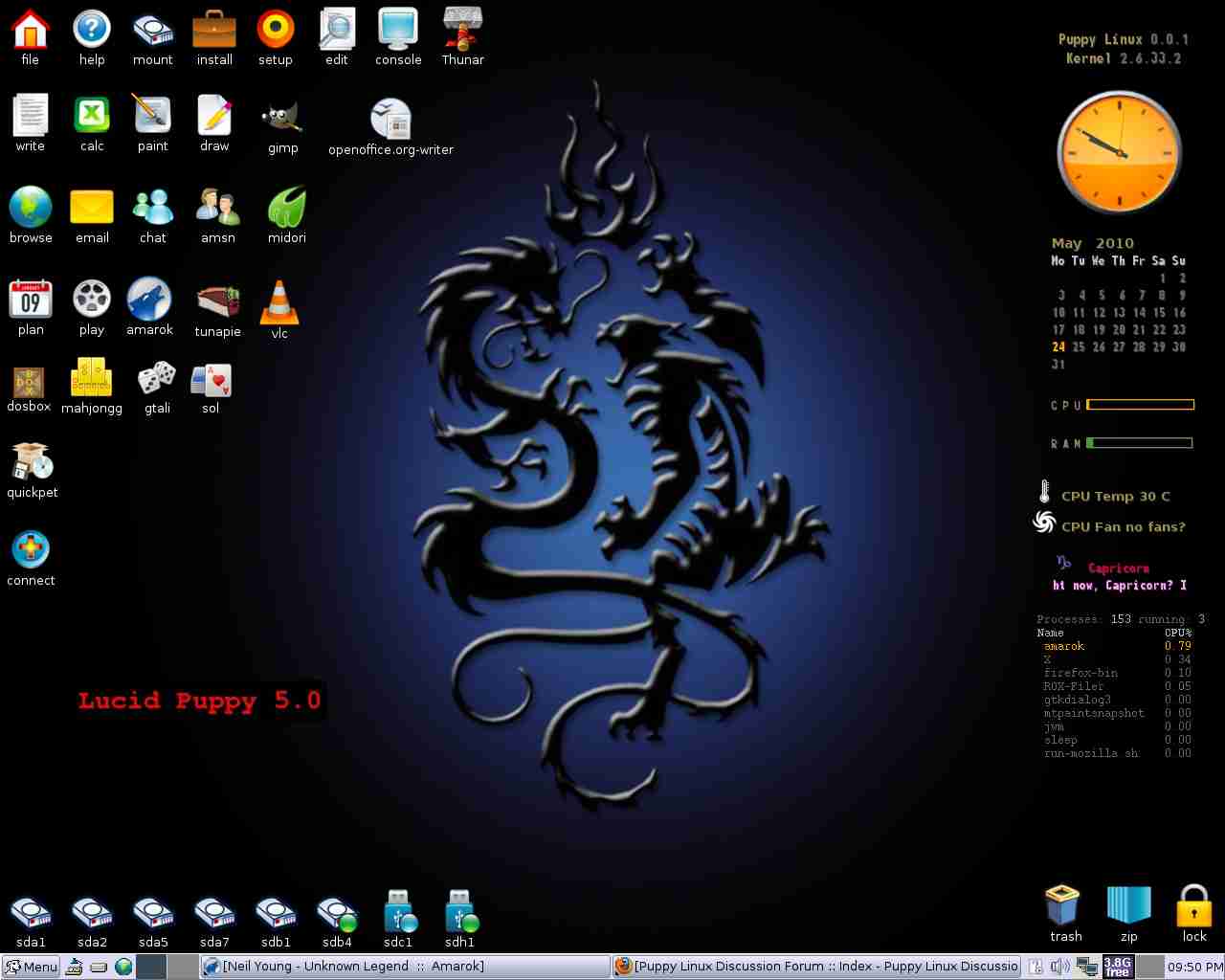This screenshot has width=1225, height=980.
Task: Click the dark taskbar desktop pager box
Action: coord(152,967)
